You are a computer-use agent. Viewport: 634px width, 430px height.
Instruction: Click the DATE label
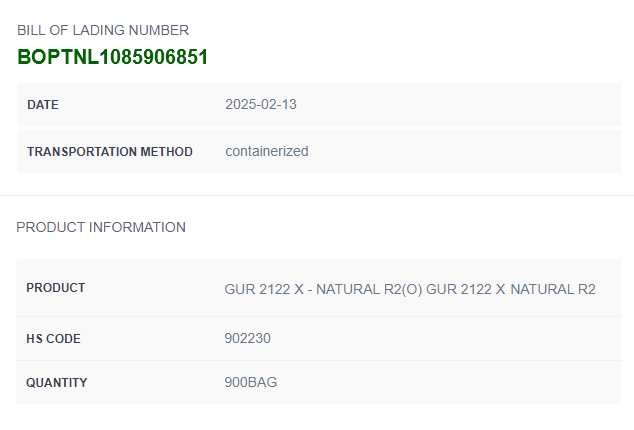[43, 105]
